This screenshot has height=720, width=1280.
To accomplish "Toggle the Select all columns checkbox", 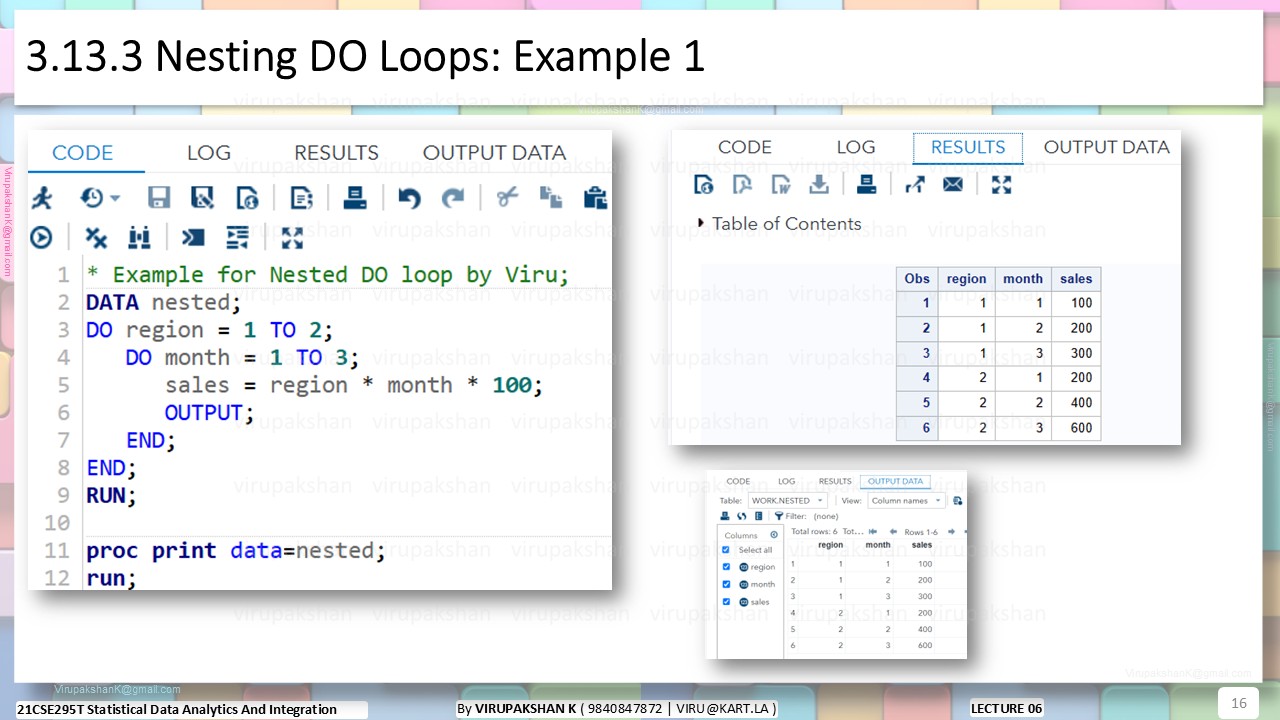I will point(726,550).
